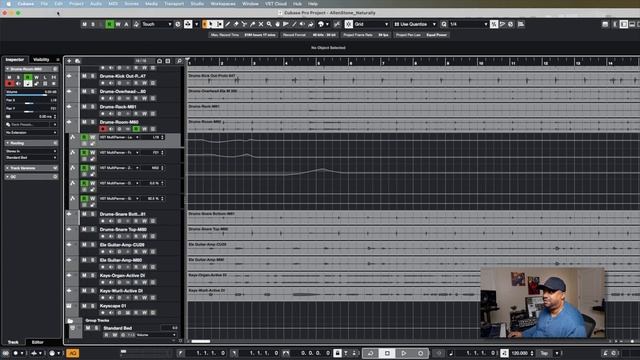Select the Draw pencil tool
Screen dimensions: 640x360
coord(228,24)
